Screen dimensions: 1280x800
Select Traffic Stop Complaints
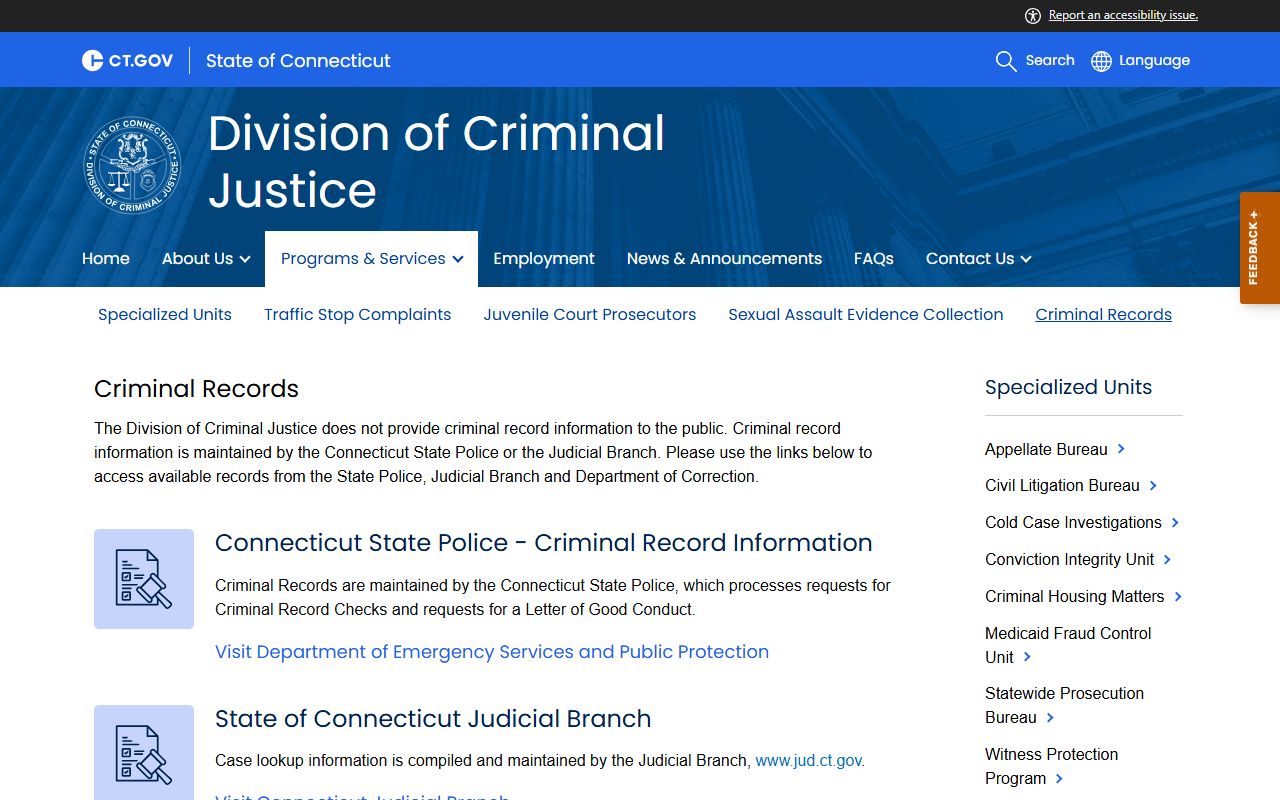(x=358, y=314)
